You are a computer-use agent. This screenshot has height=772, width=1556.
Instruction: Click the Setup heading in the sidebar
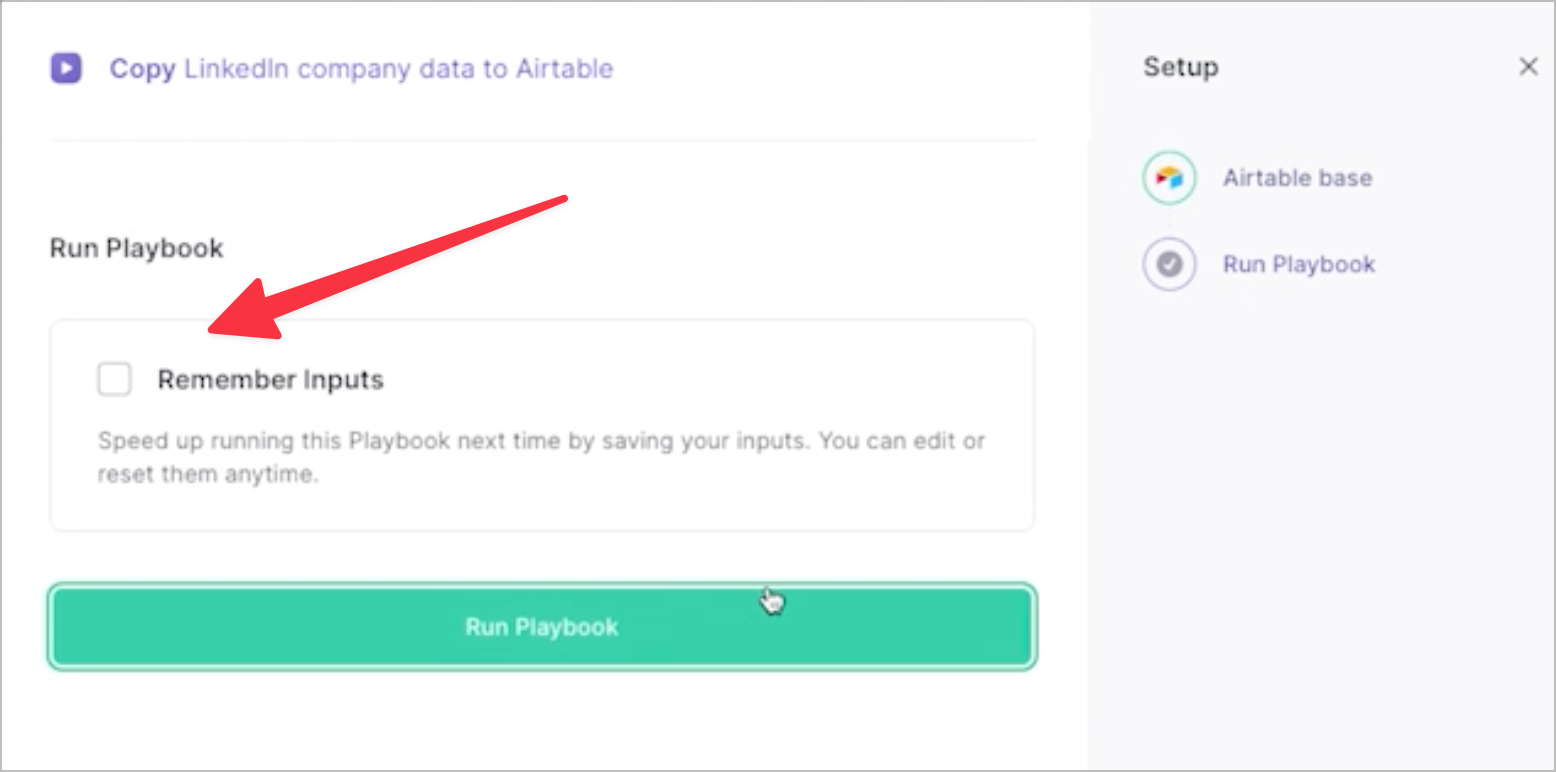point(1181,67)
